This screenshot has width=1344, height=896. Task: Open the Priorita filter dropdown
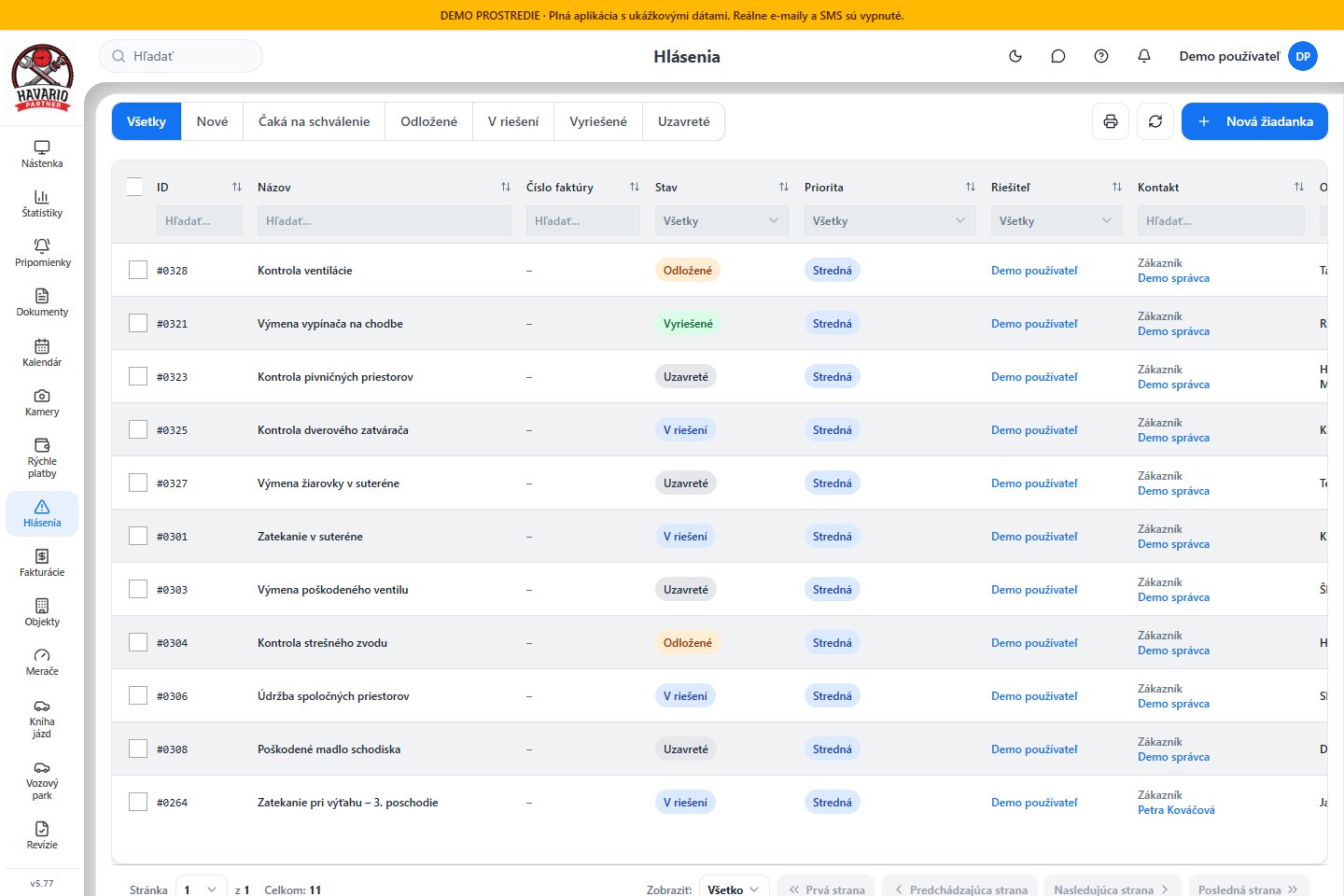click(890, 220)
